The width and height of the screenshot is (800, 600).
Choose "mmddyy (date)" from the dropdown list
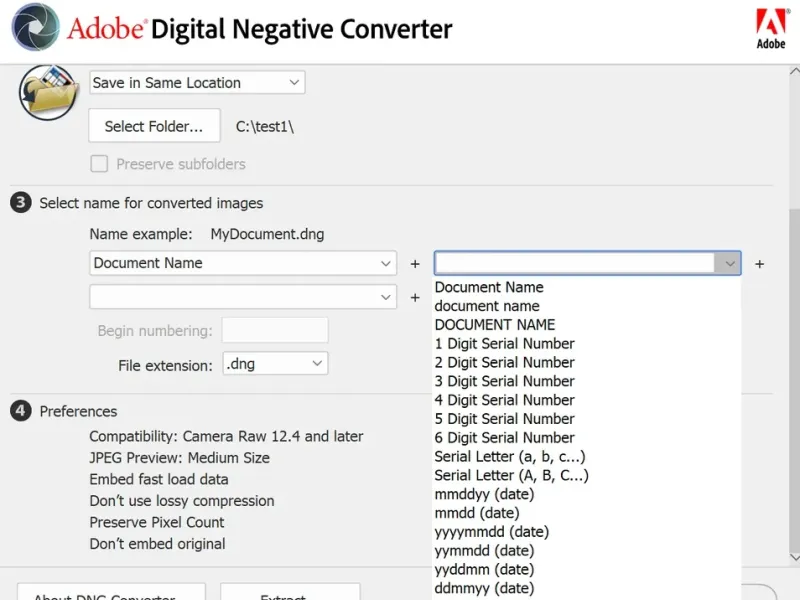pos(484,494)
